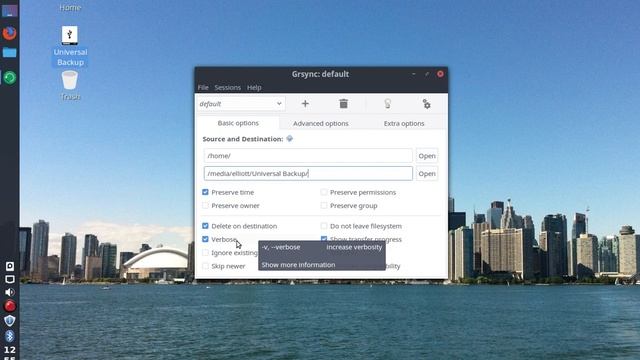
Task: Enable Preserve group checkbox
Action: 324,205
